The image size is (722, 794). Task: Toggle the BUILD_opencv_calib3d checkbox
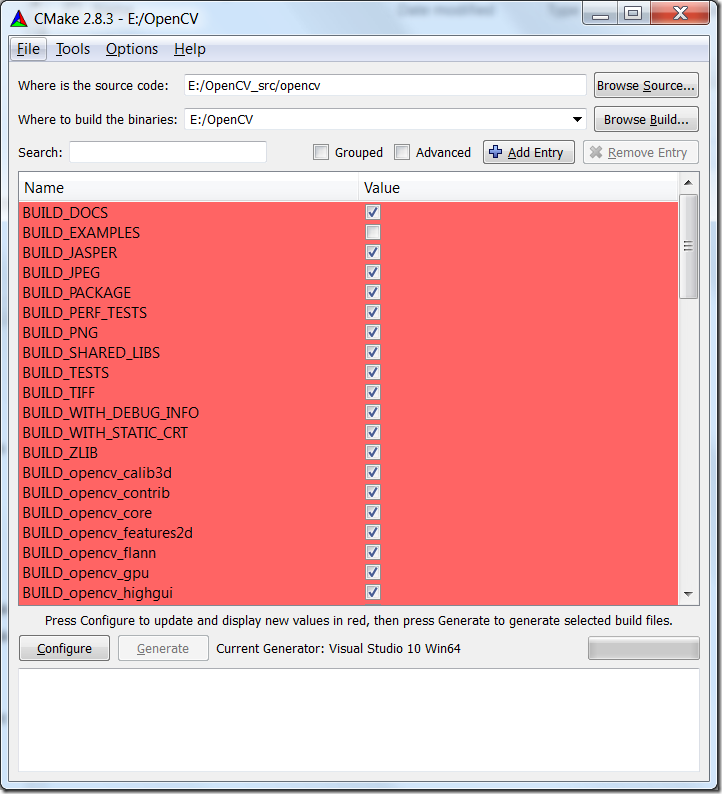(373, 472)
